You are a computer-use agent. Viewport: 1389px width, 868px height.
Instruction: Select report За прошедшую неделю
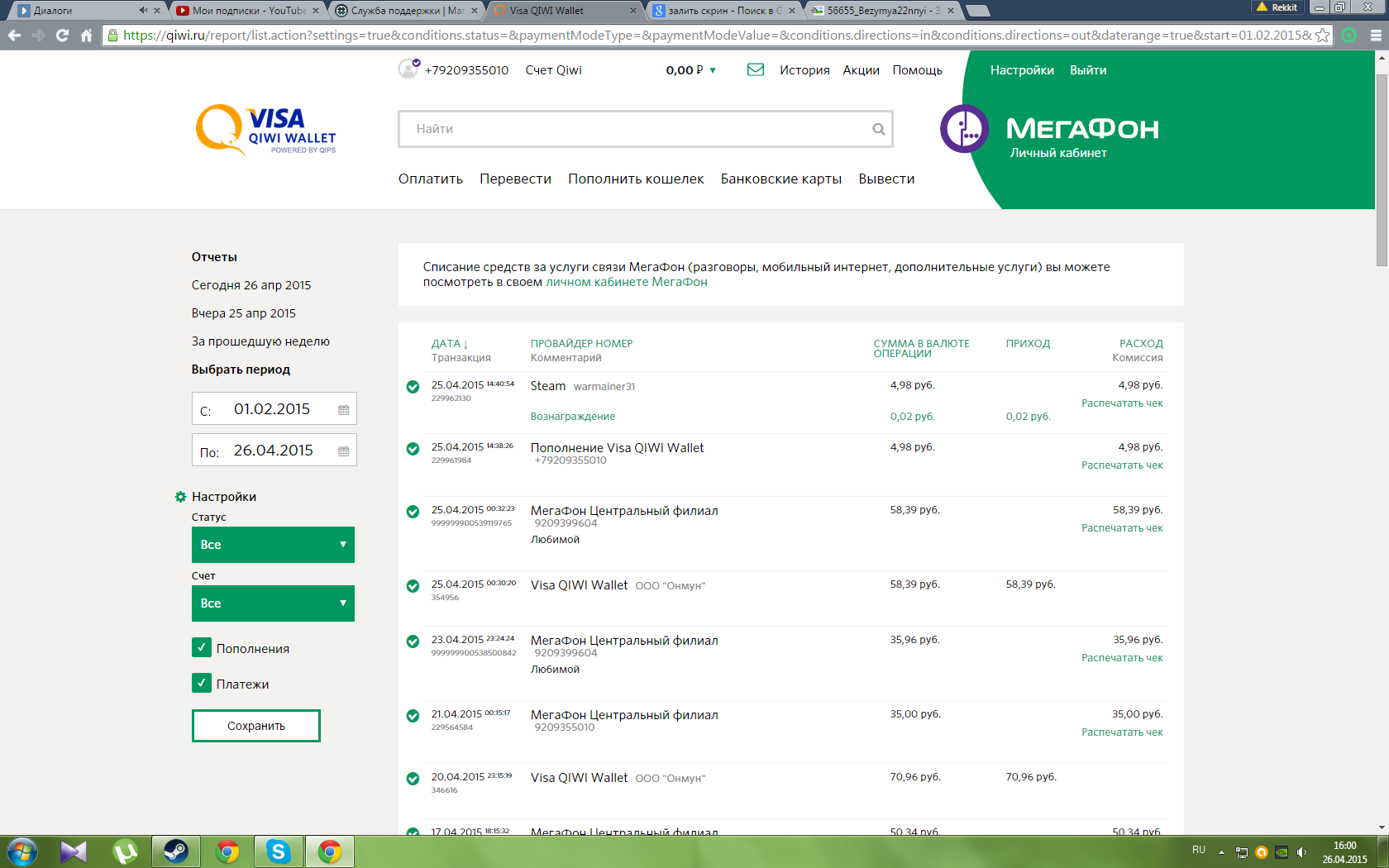pyautogui.click(x=260, y=341)
